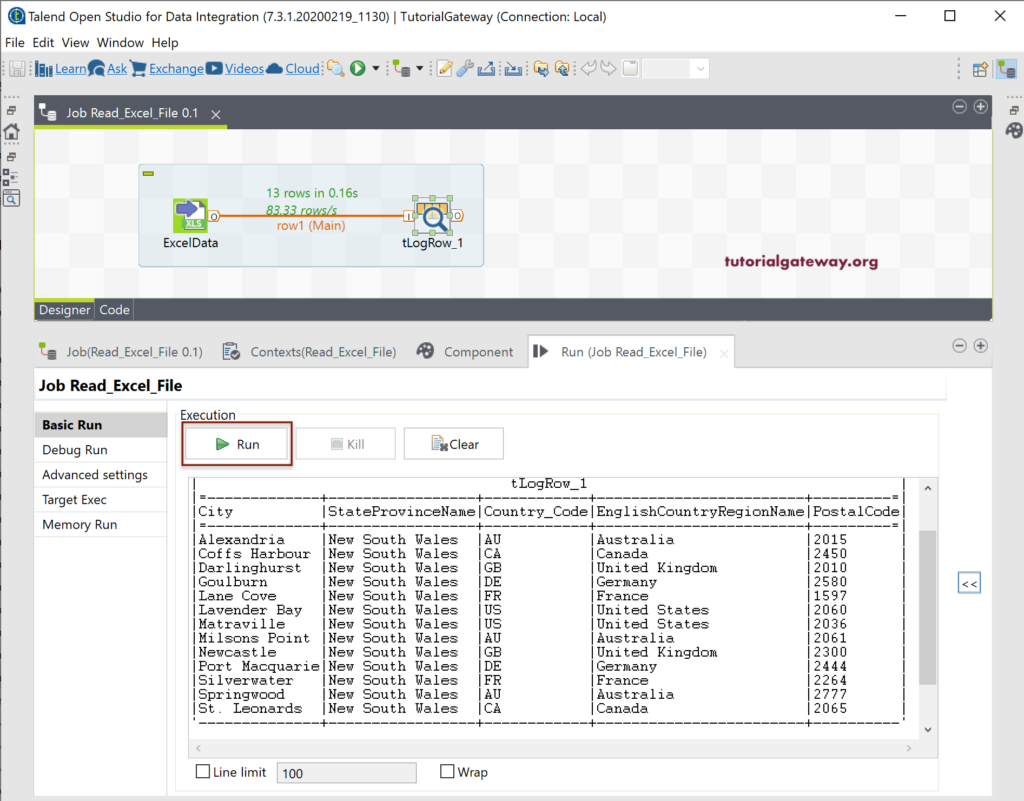Screen dimensions: 1024x801
Task: Open the Help menu
Action: coord(165,42)
